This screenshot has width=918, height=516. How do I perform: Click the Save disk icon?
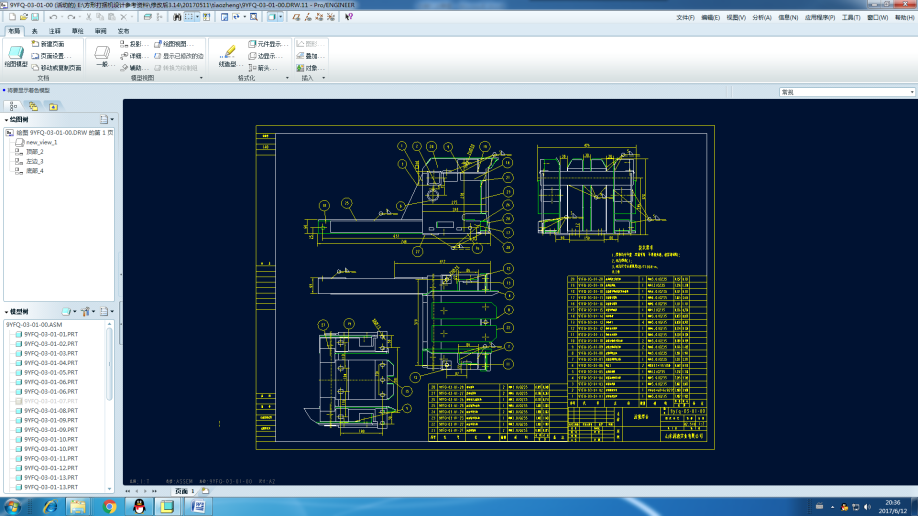[35, 17]
